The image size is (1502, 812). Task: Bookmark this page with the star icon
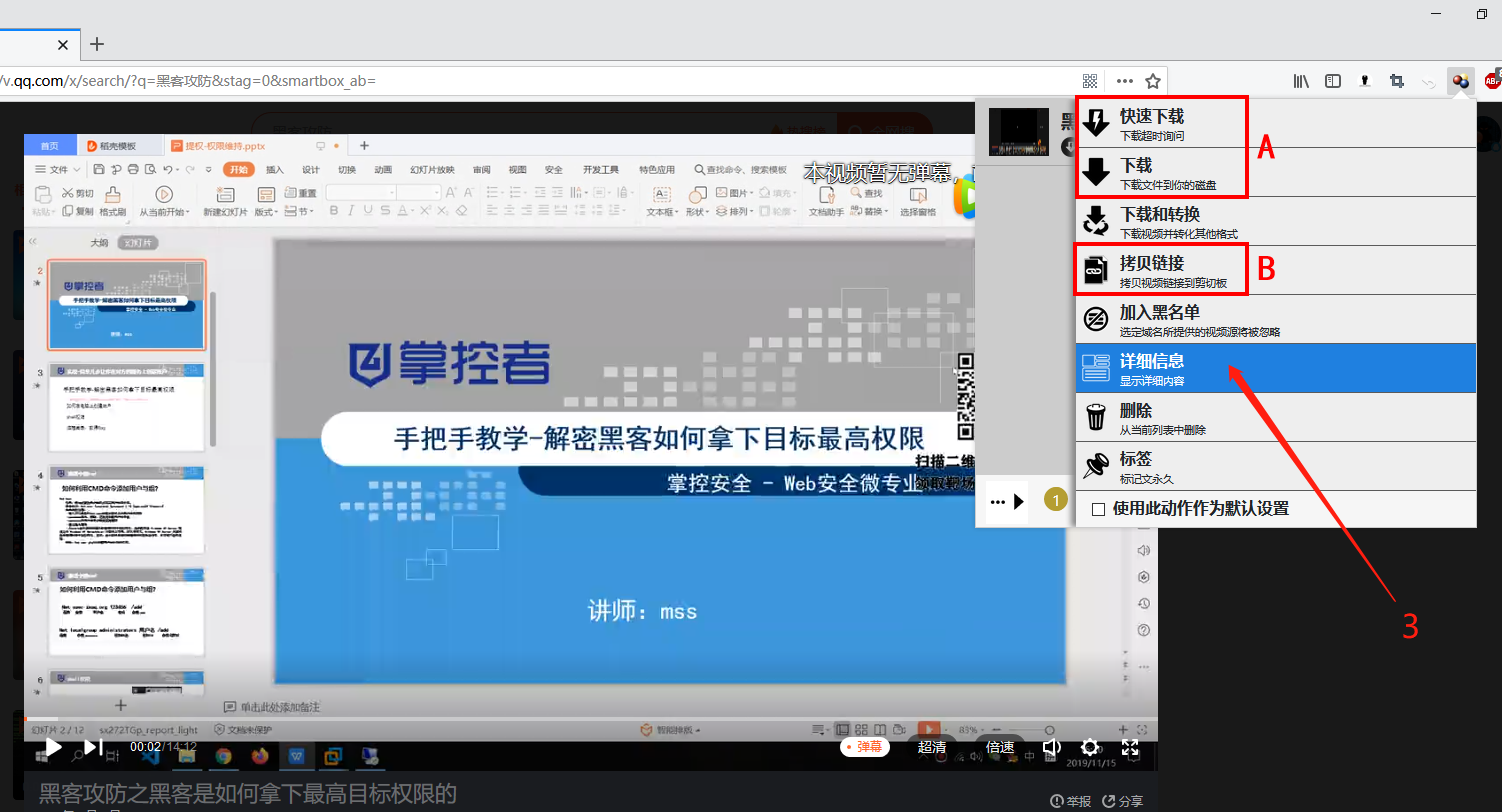click(1152, 81)
